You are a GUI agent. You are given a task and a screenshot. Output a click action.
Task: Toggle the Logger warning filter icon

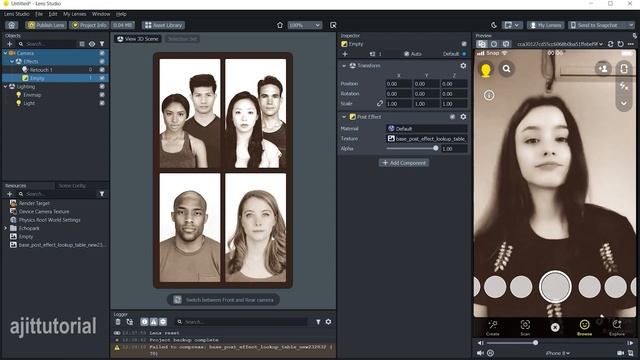pos(153,322)
